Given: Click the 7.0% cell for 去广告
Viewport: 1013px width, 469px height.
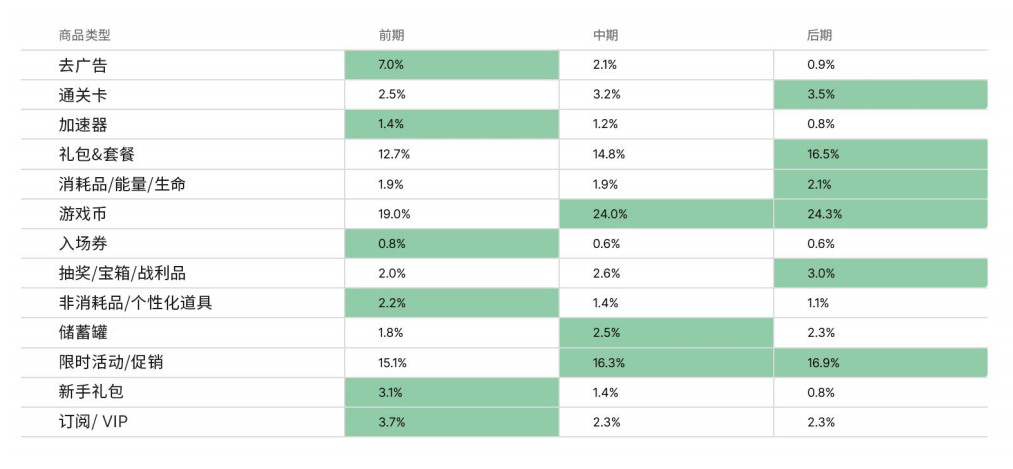Looking at the screenshot, I should click(452, 65).
